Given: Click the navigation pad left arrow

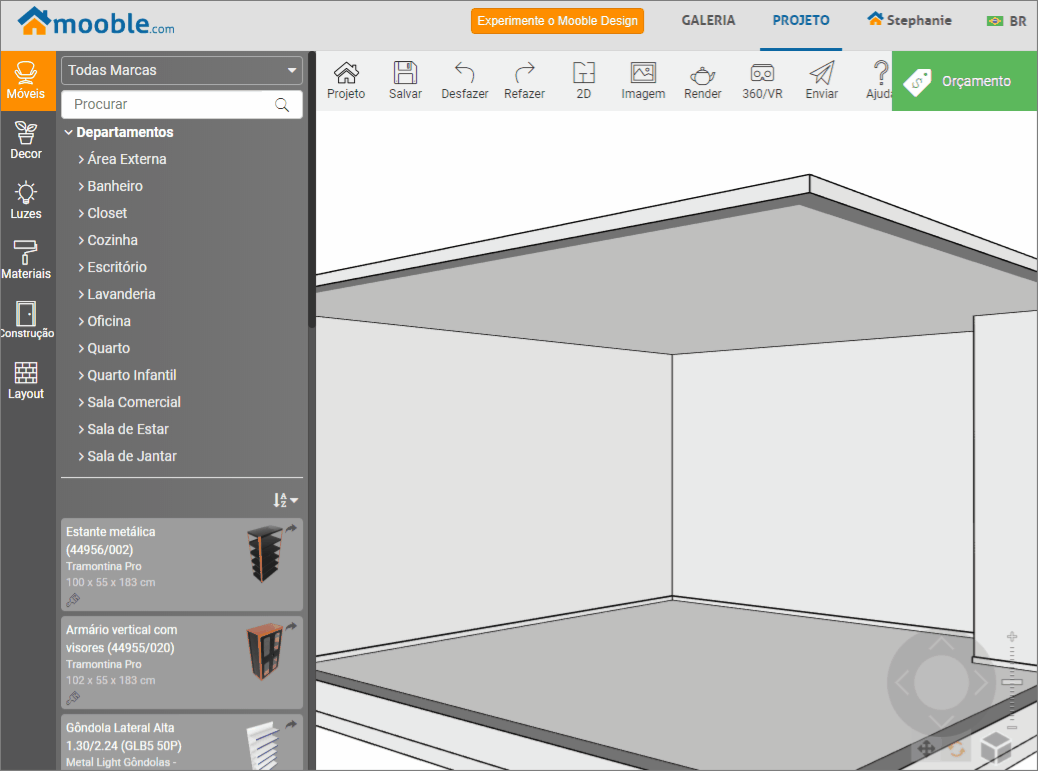Looking at the screenshot, I should coord(902,682).
